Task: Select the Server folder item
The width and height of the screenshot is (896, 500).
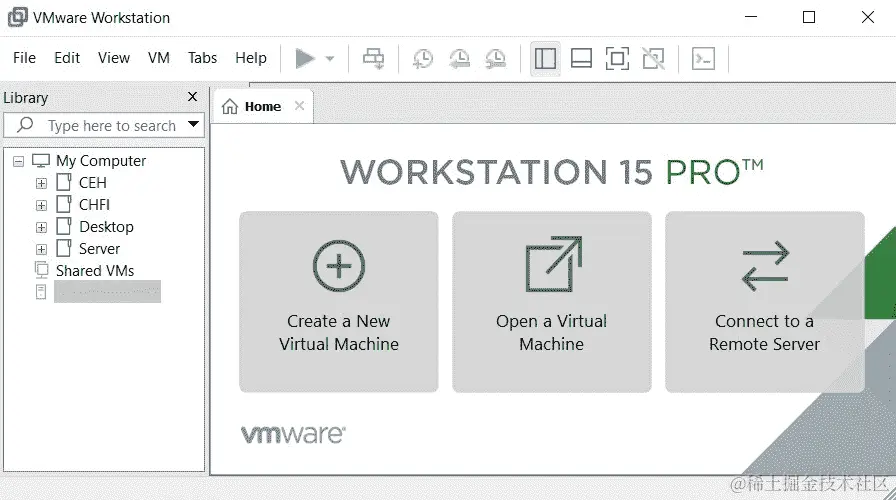Action: (x=99, y=249)
